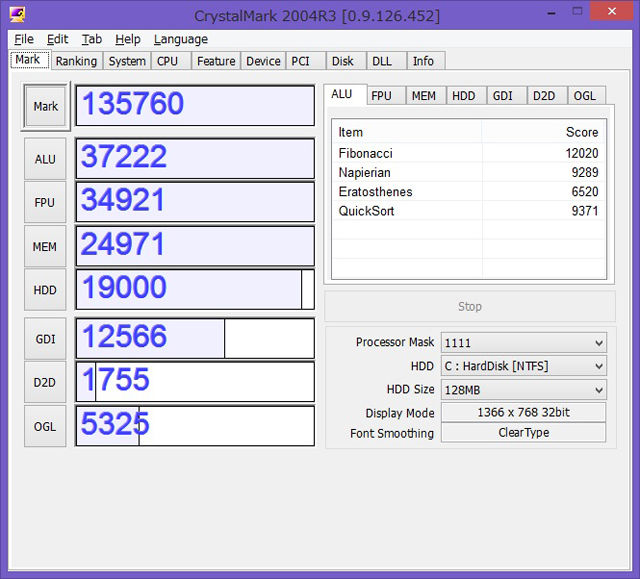Click the D2D score bar 1755

(x=195, y=382)
